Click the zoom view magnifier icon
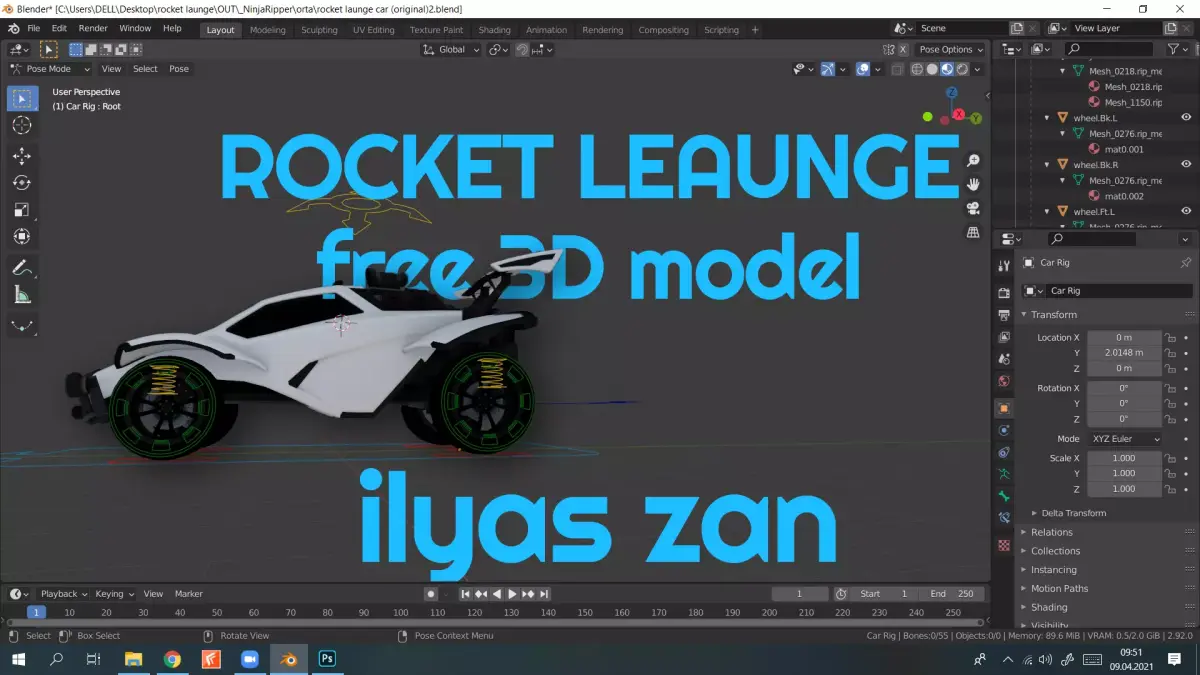1200x675 pixels. pyautogui.click(x=973, y=161)
